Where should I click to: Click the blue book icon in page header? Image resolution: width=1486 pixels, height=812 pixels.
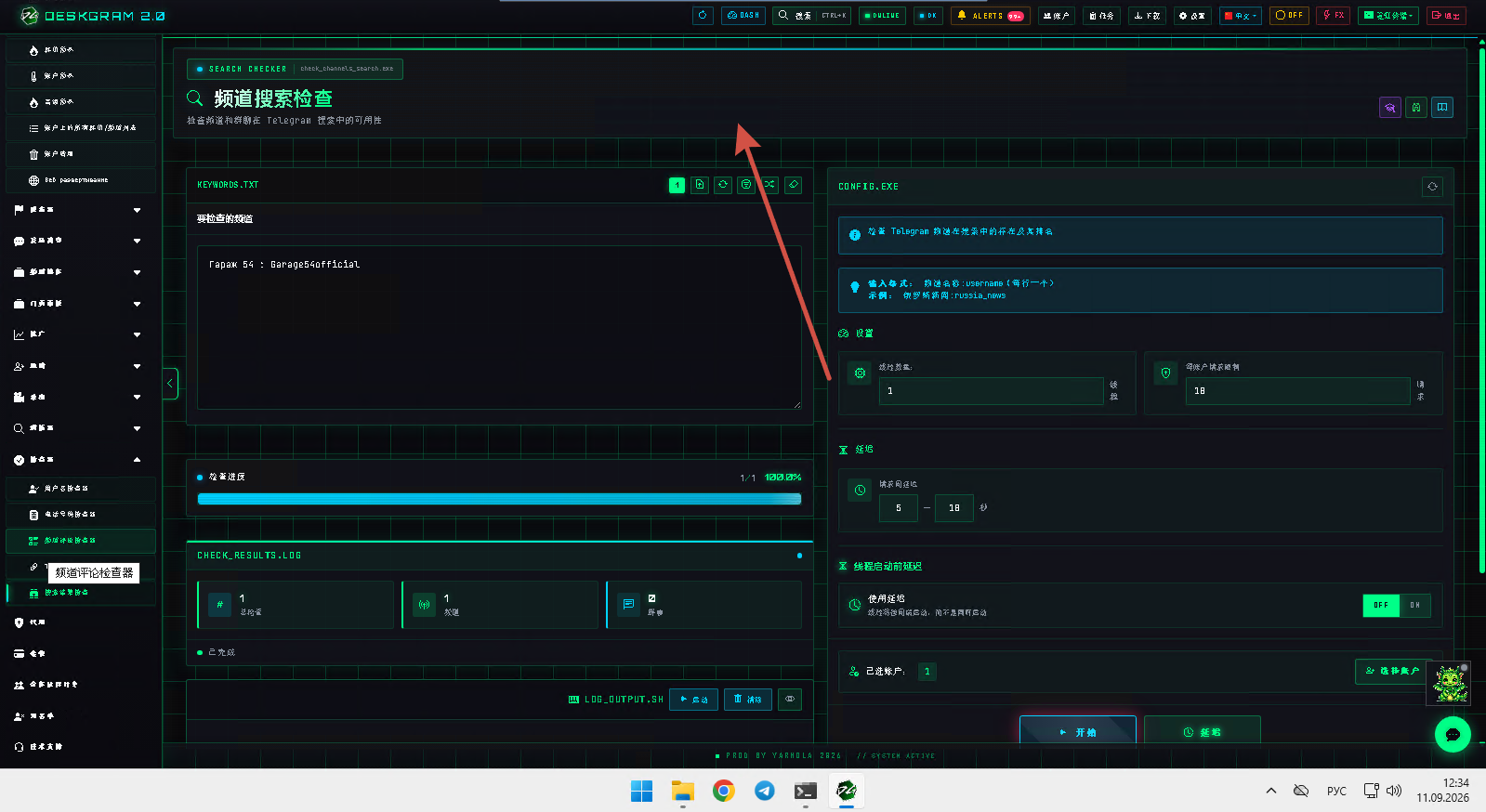click(1442, 108)
